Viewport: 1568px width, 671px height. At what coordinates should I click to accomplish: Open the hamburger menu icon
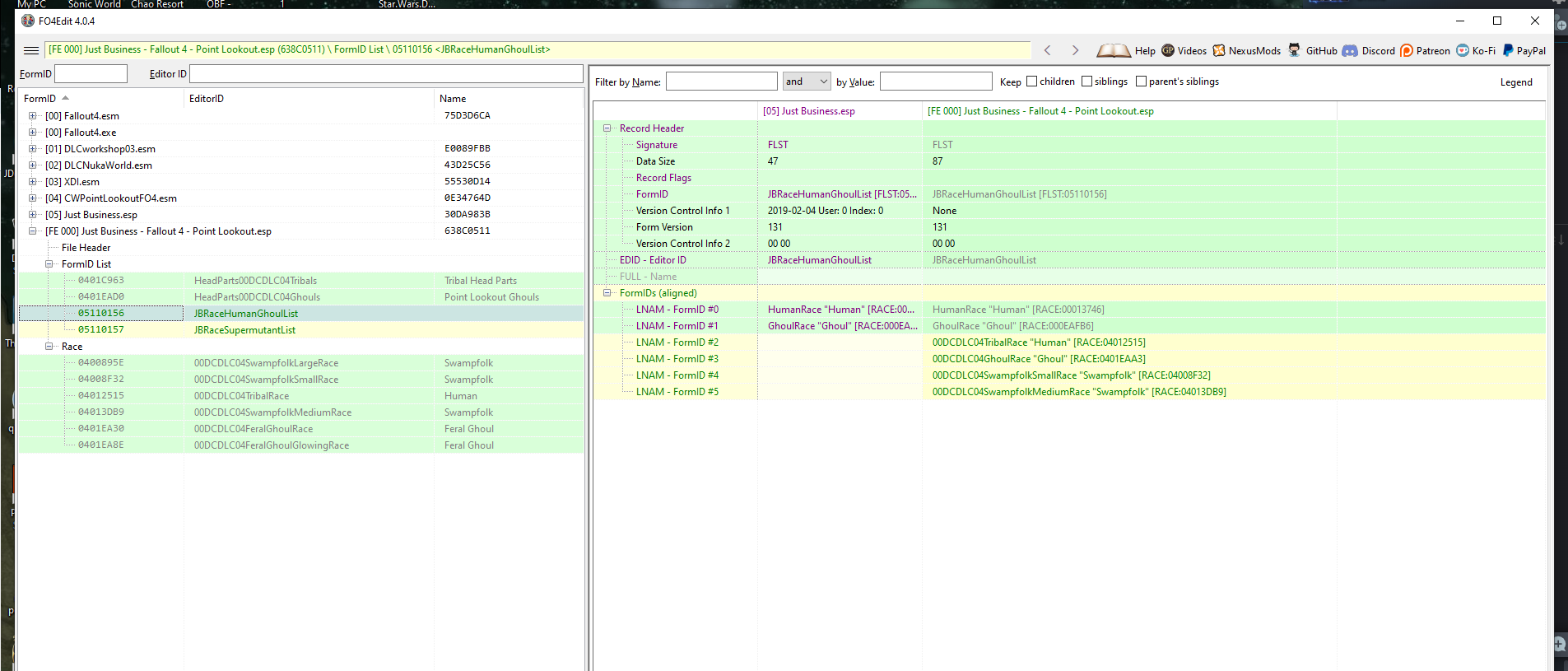[31, 50]
